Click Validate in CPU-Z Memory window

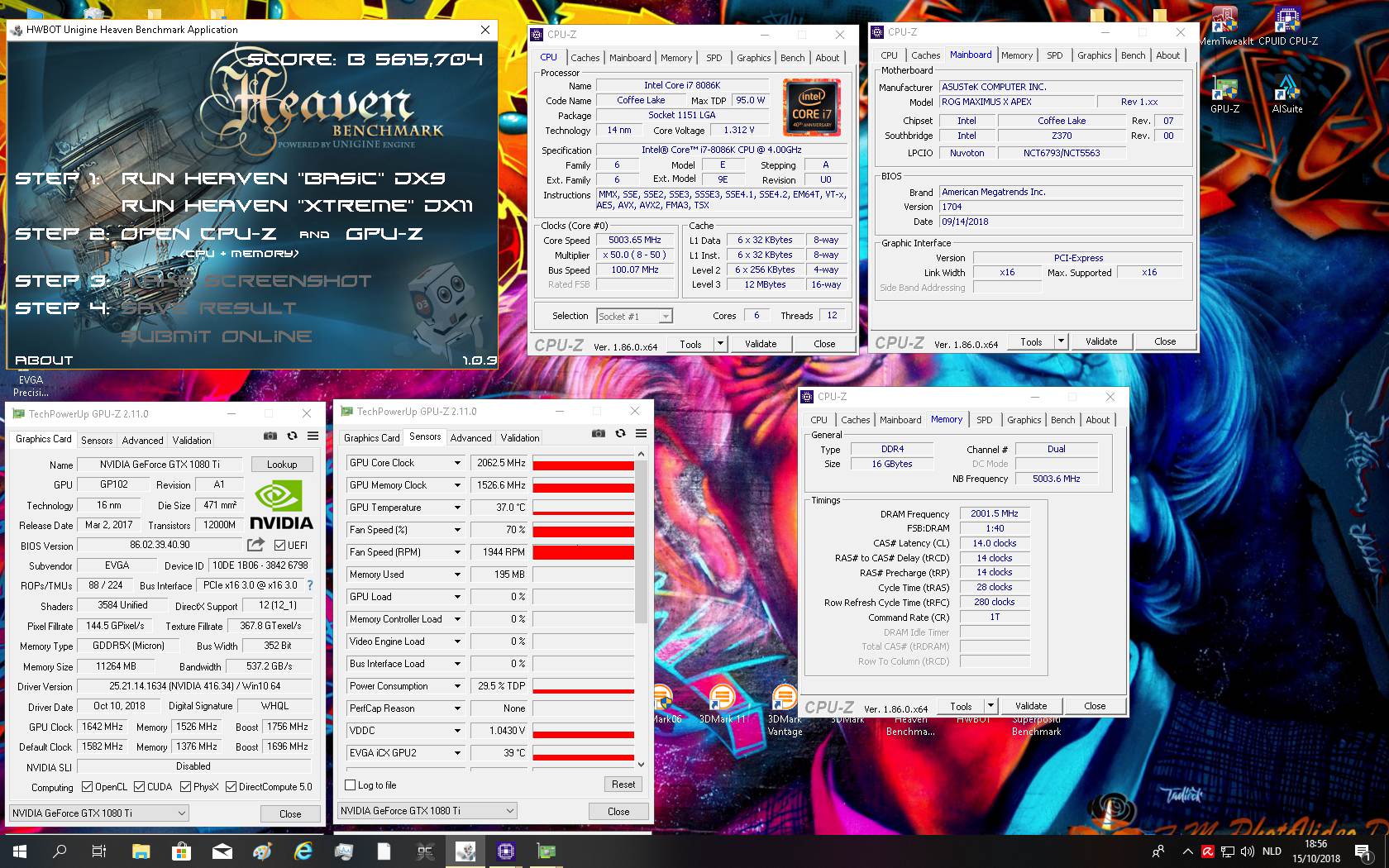point(1031,706)
